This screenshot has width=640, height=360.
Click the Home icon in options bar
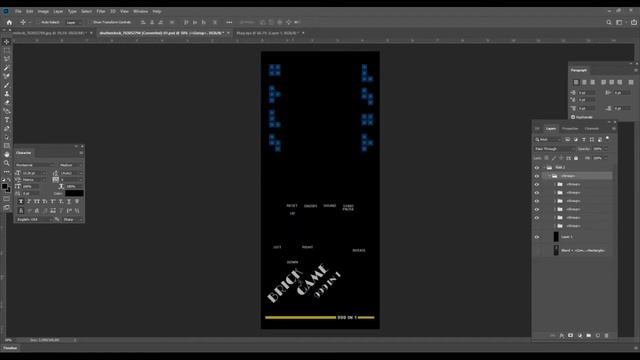(x=9, y=22)
